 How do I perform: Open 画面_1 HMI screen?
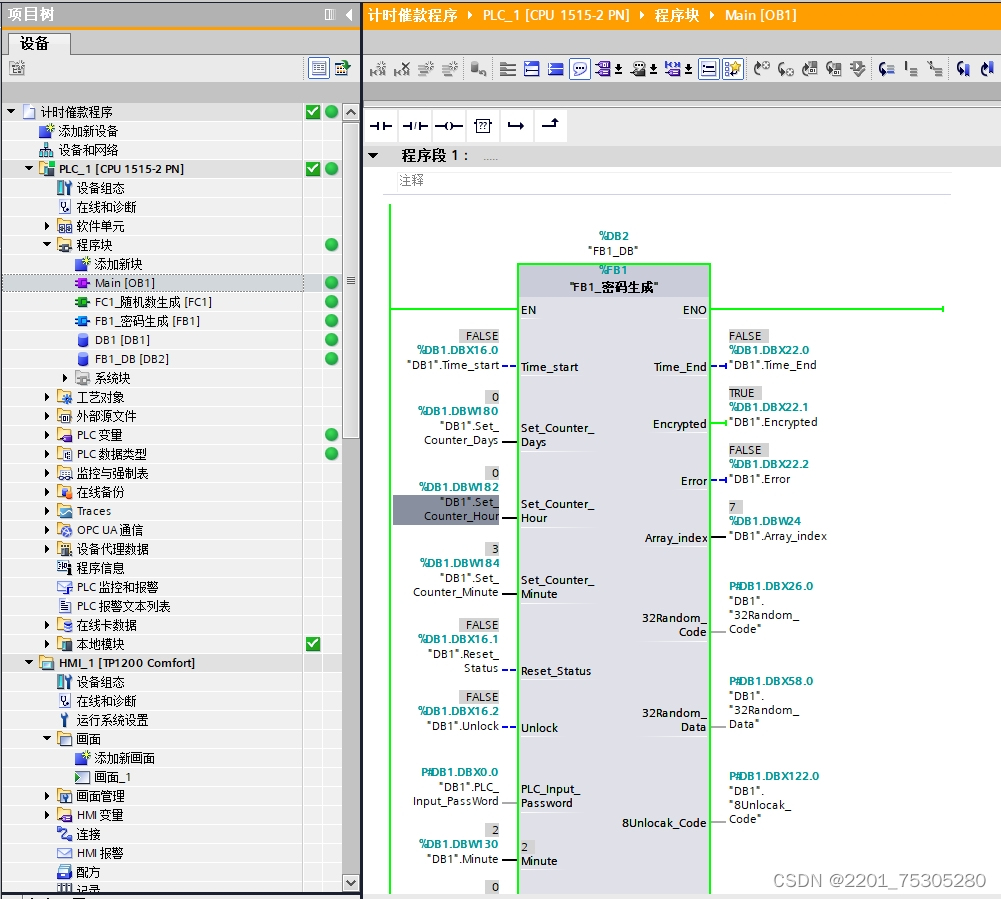(112, 777)
